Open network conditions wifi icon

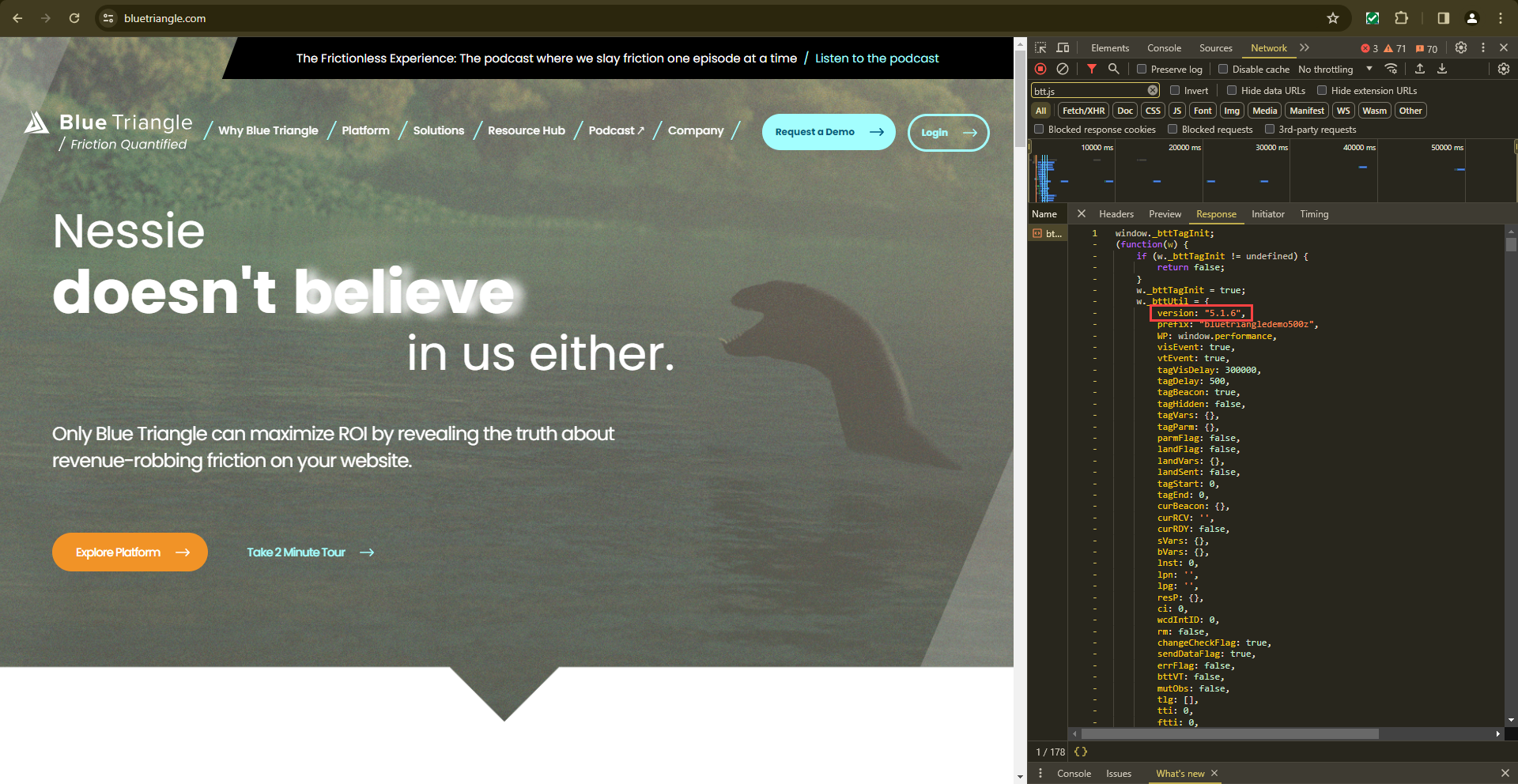[1391, 69]
